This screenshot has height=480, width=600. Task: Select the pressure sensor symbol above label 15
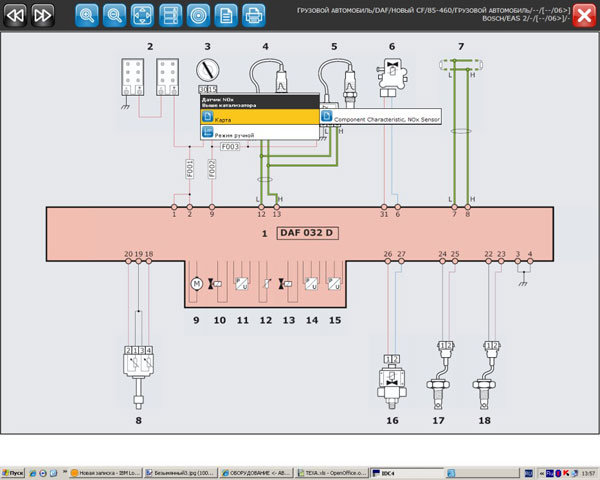tap(334, 284)
